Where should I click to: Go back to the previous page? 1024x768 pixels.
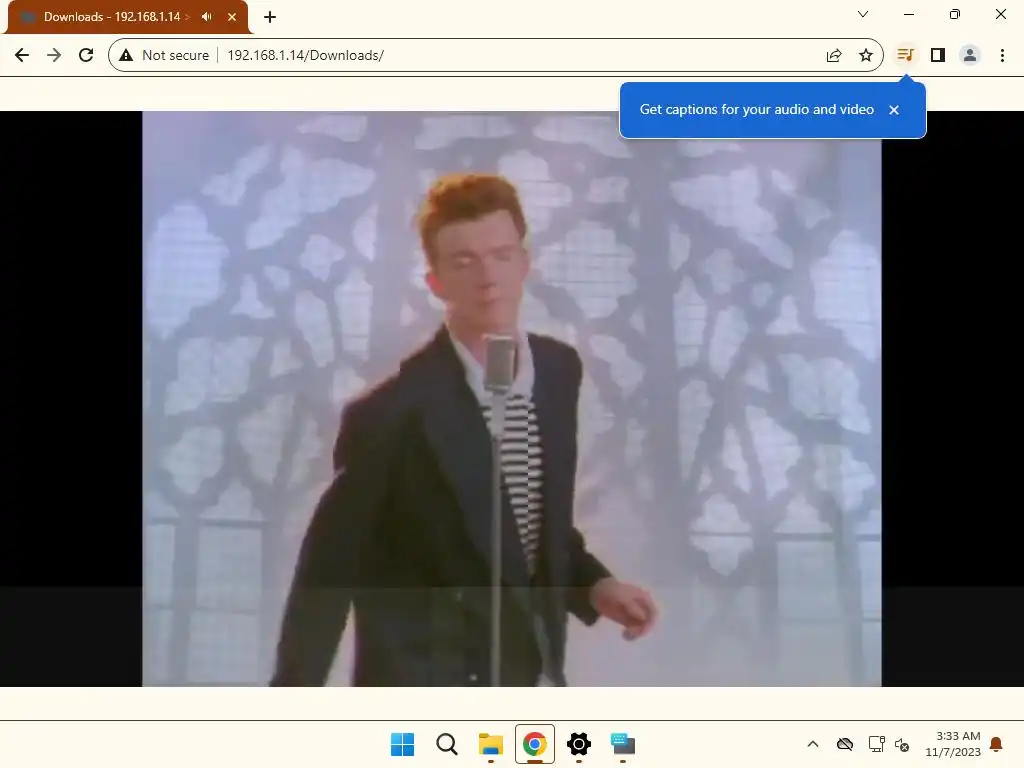(x=22, y=56)
